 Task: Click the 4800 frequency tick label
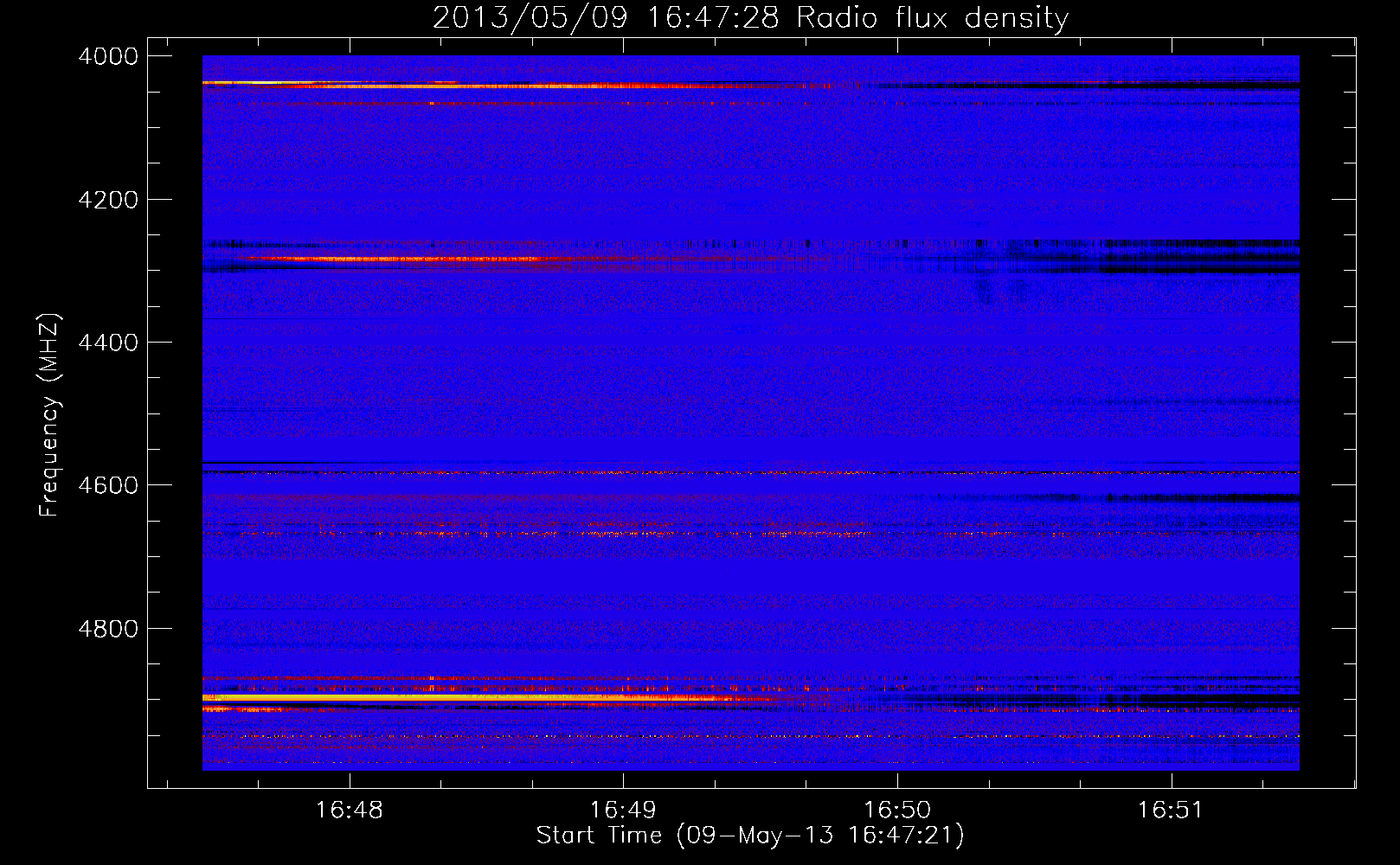tap(108, 629)
